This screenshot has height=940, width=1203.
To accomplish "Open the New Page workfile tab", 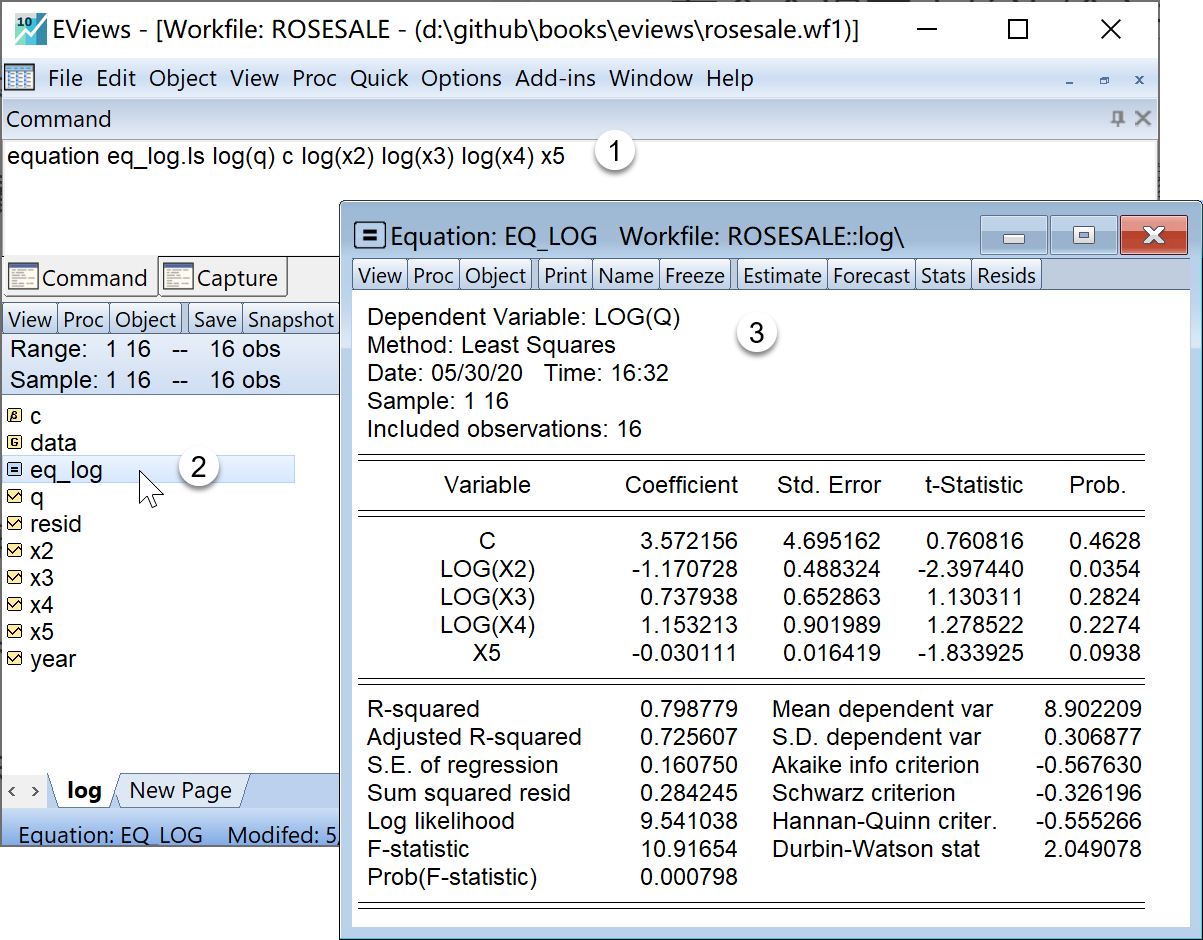I will click(180, 790).
